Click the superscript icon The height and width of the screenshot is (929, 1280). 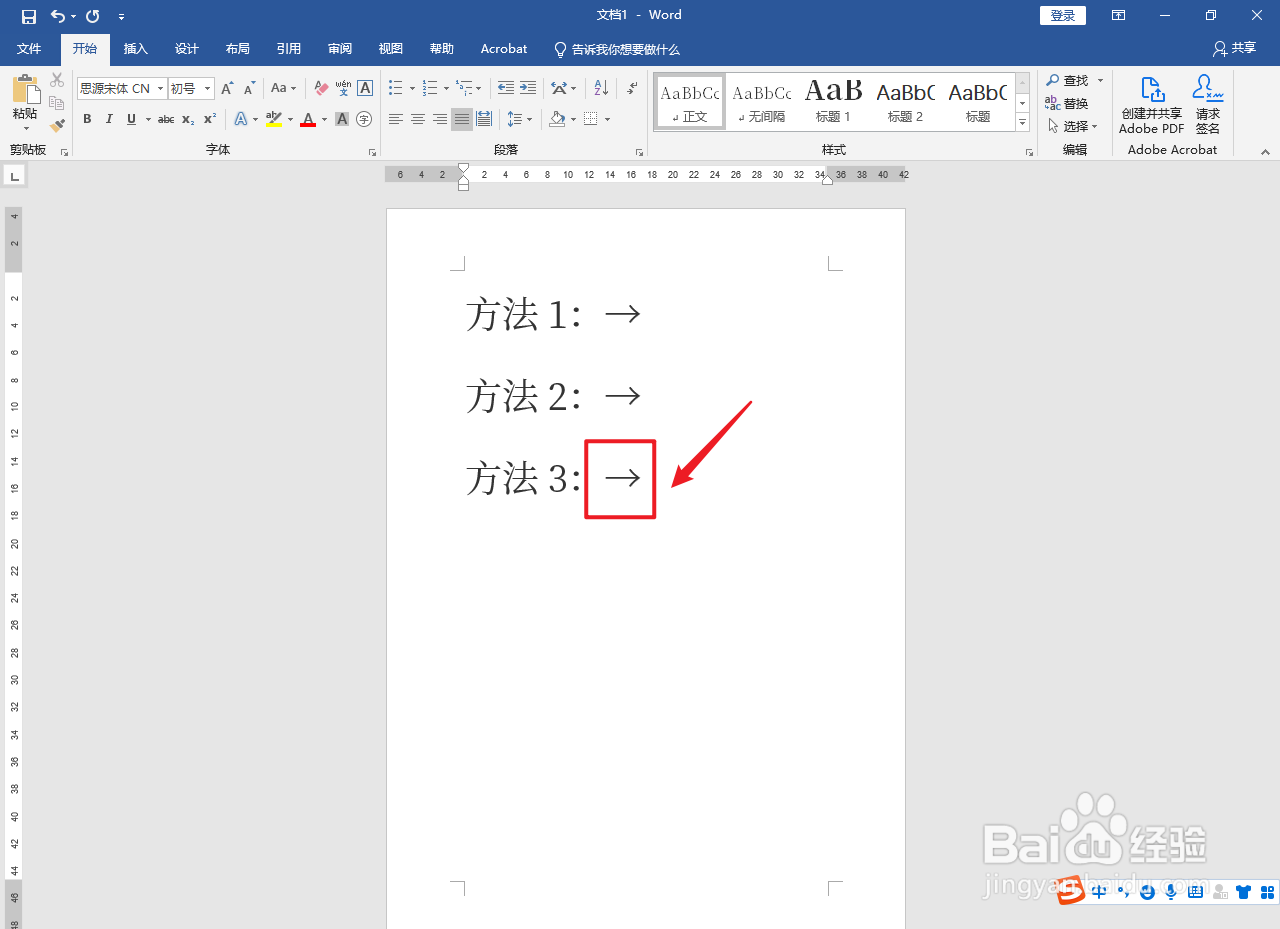click(208, 119)
